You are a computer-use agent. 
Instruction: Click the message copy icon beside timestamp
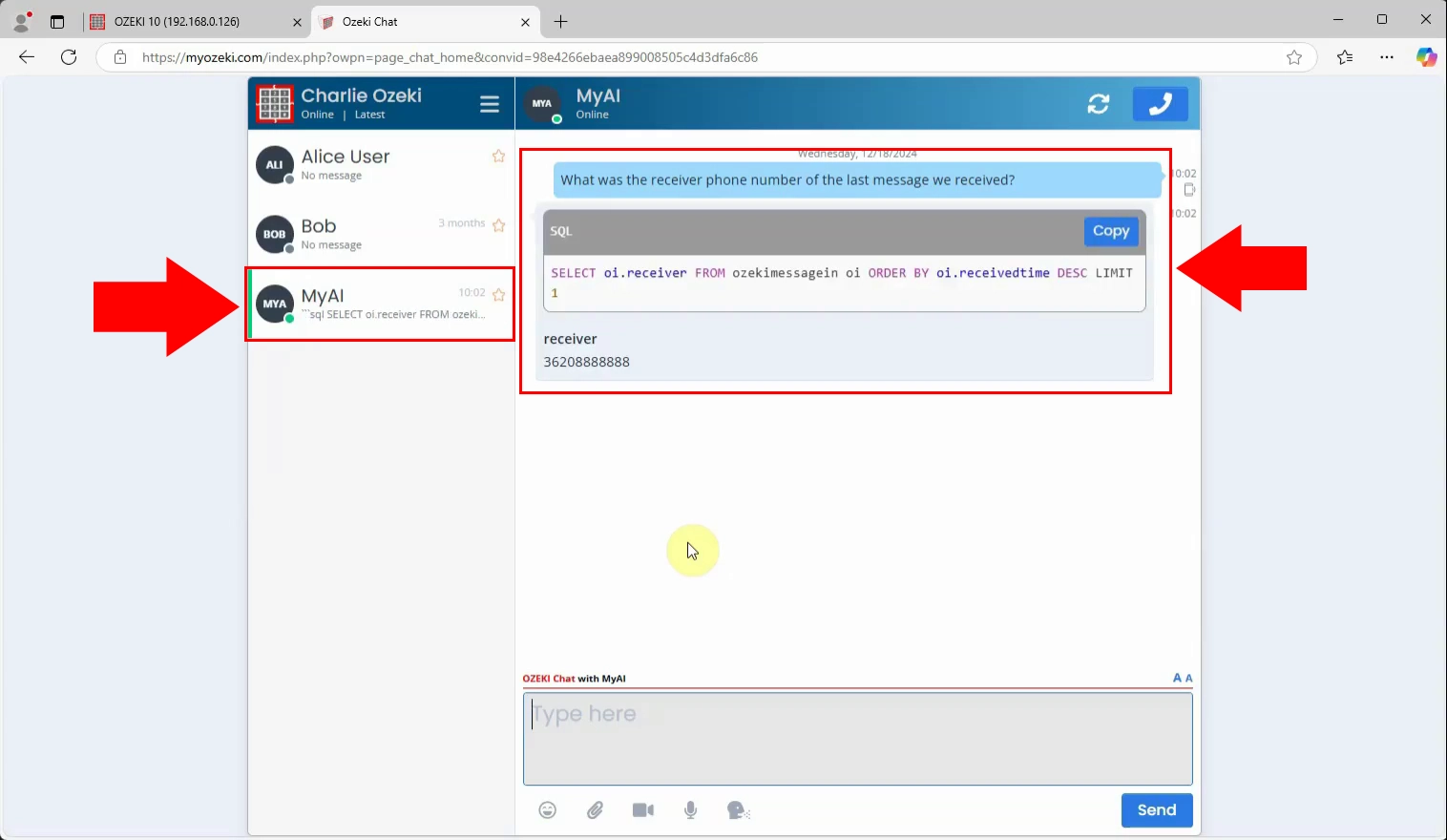(x=1189, y=189)
